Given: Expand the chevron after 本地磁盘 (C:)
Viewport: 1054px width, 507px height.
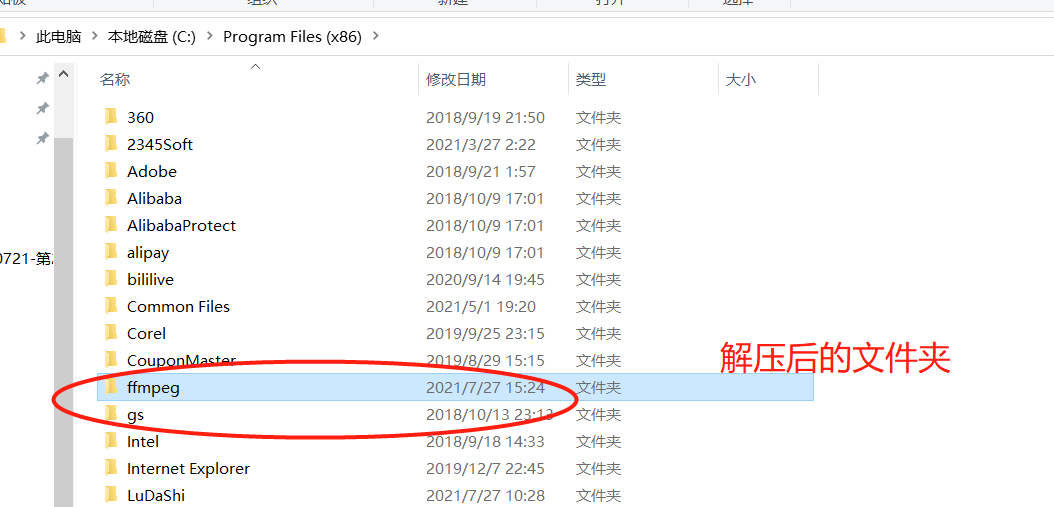Looking at the screenshot, I should [210, 36].
